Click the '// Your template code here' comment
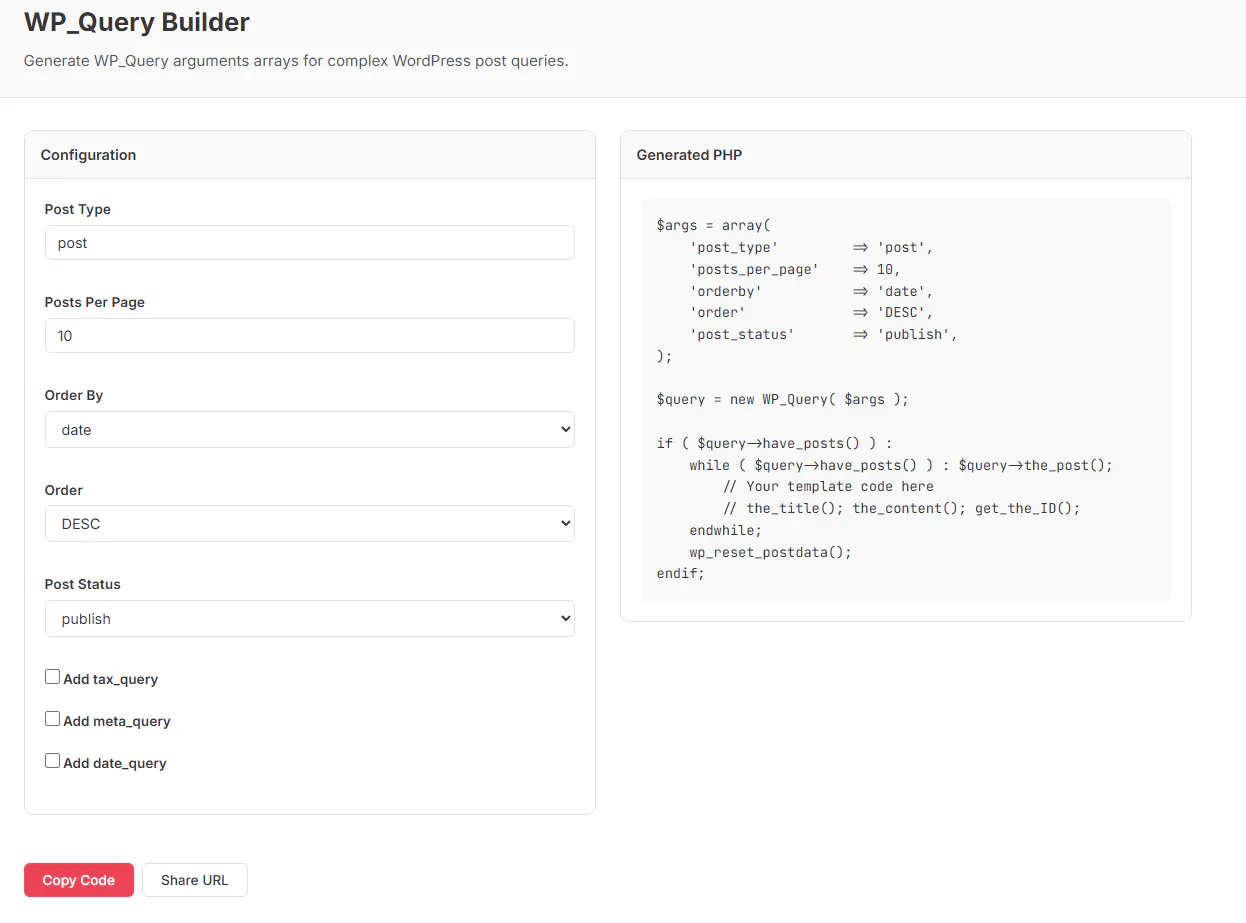Screen dimensions: 1246x923 [x=828, y=487]
